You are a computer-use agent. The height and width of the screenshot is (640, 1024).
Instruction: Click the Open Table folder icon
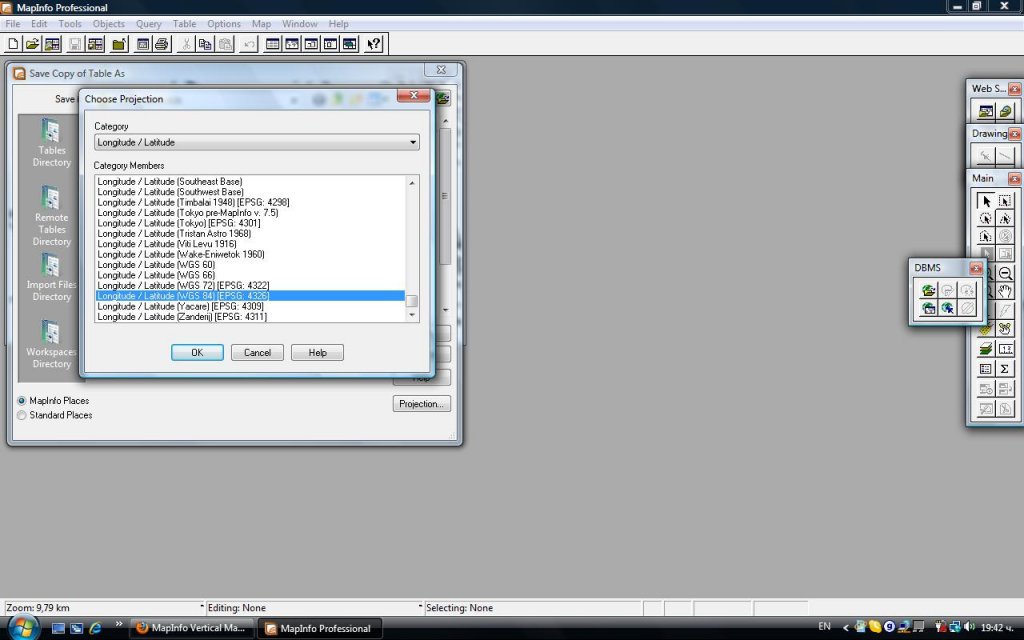[x=32, y=44]
